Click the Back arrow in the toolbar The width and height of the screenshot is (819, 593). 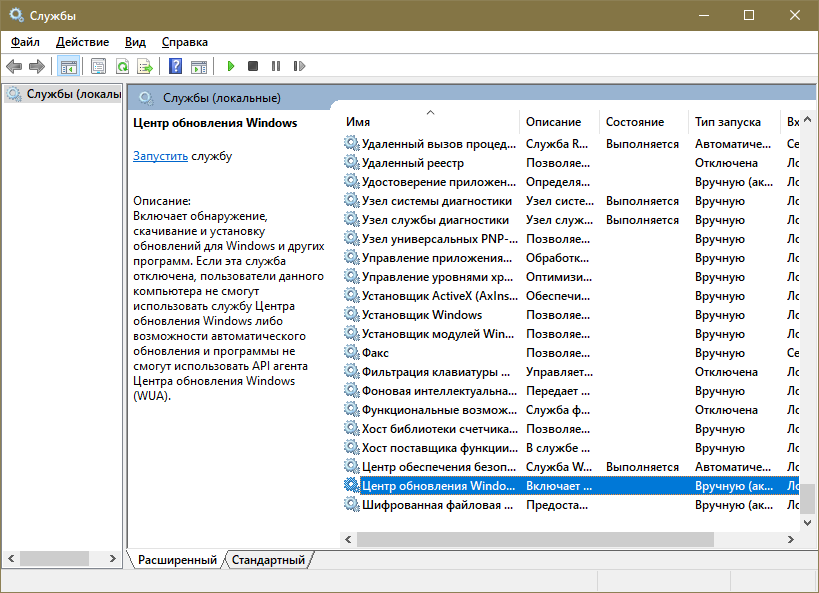(x=14, y=66)
